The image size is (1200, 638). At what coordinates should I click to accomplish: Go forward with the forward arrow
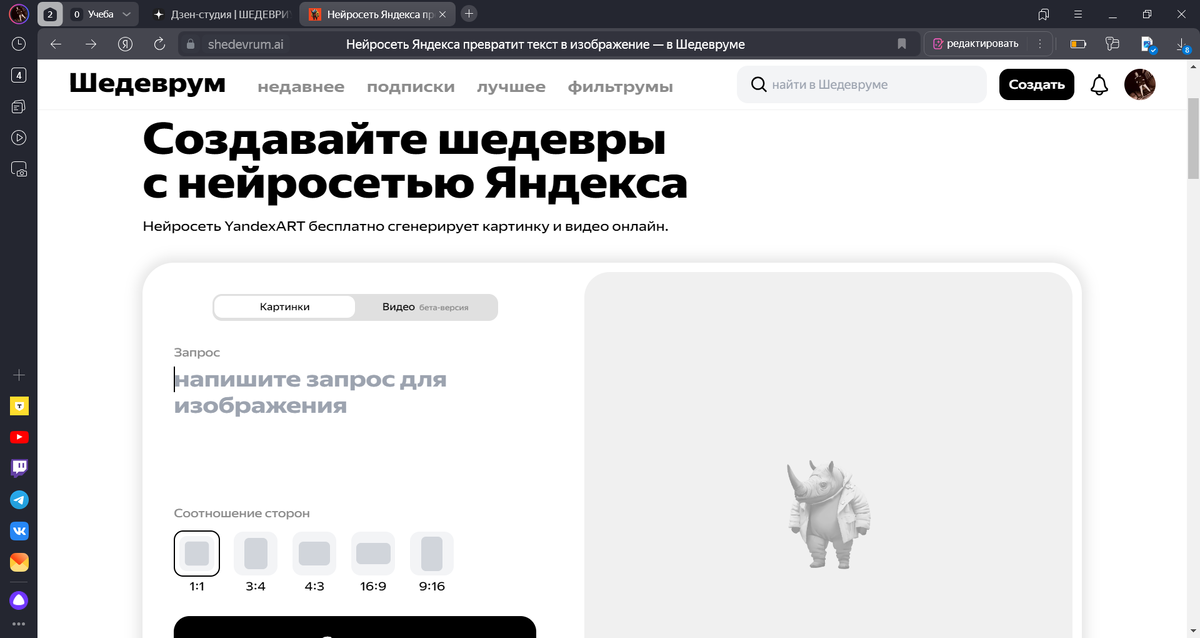click(x=91, y=44)
